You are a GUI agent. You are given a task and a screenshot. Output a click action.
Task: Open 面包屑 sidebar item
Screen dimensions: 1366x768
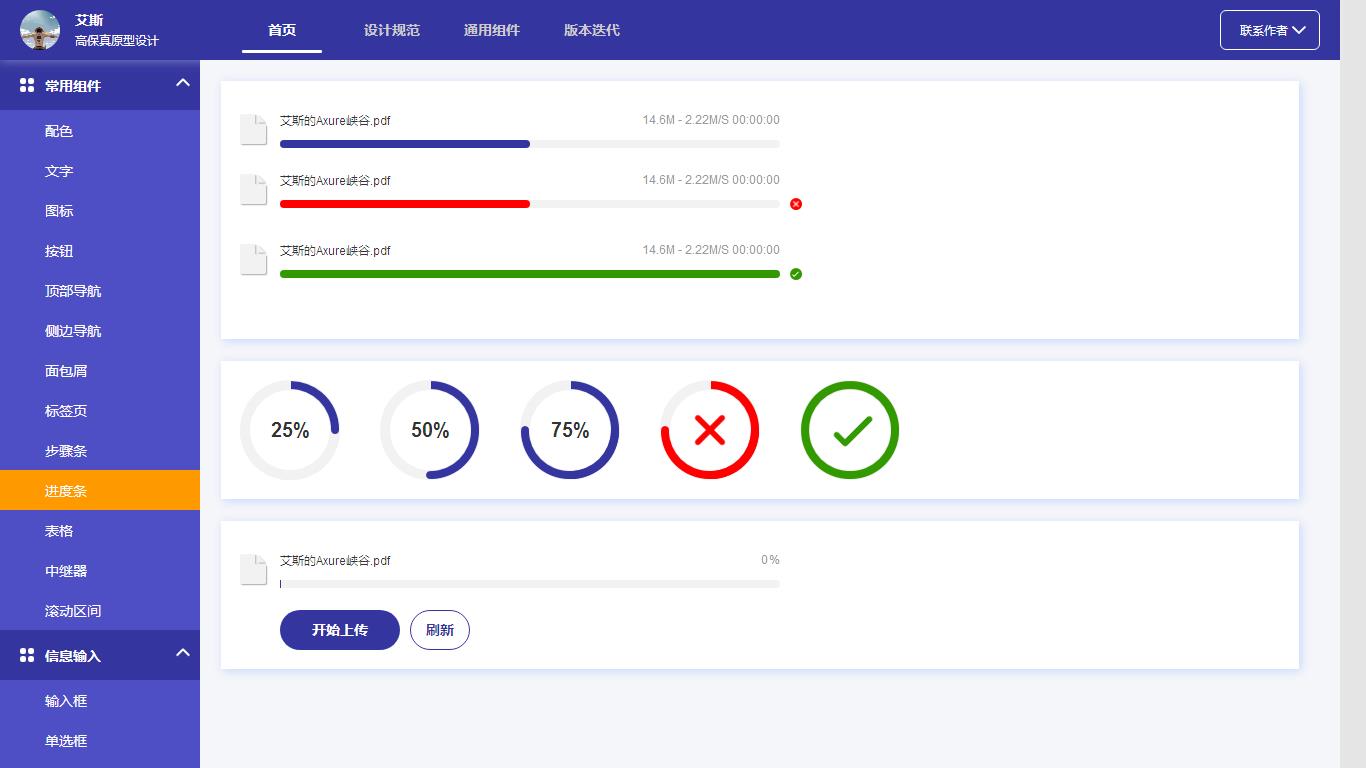coord(100,371)
